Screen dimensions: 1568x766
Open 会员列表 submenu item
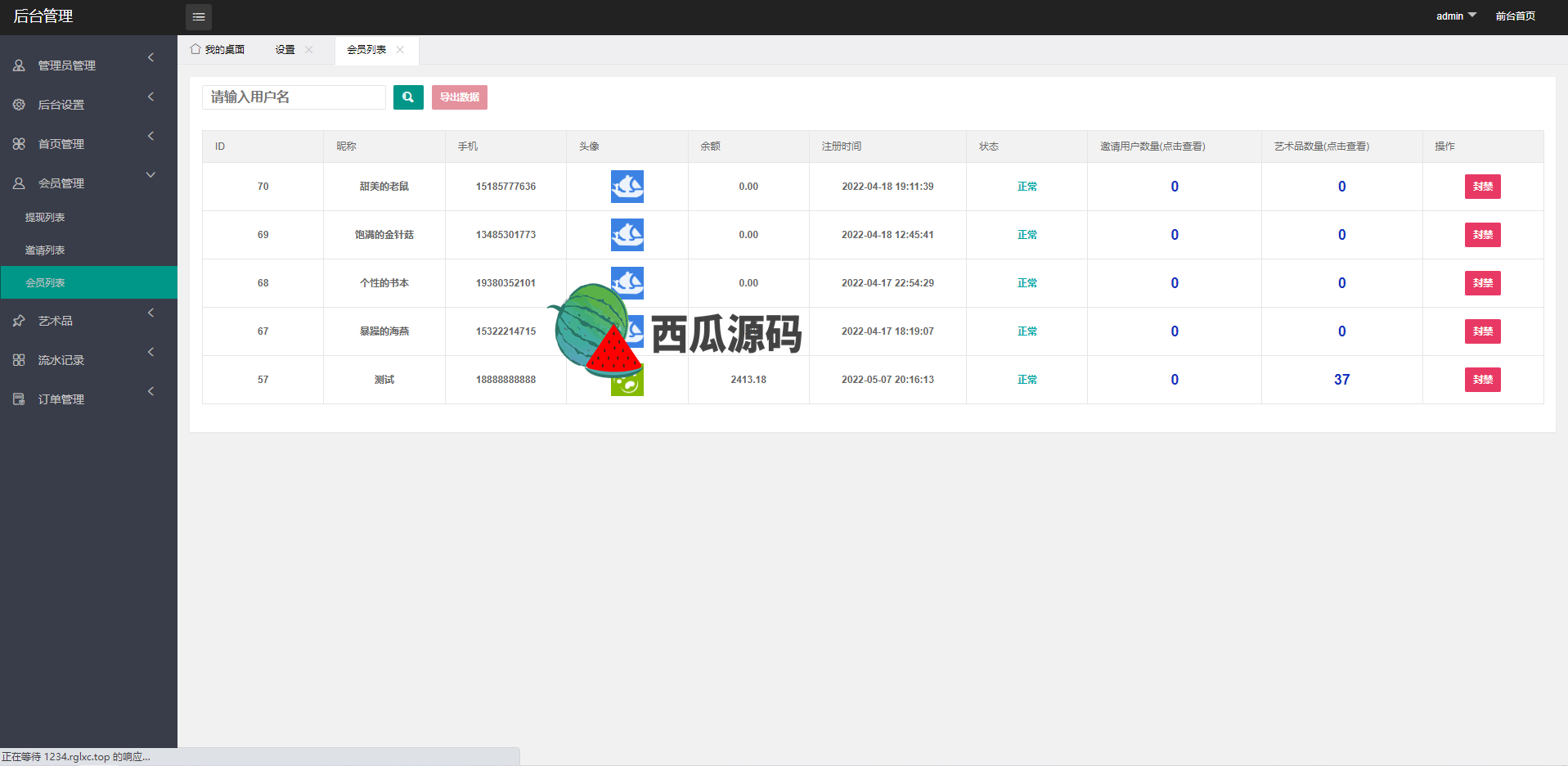pos(88,282)
